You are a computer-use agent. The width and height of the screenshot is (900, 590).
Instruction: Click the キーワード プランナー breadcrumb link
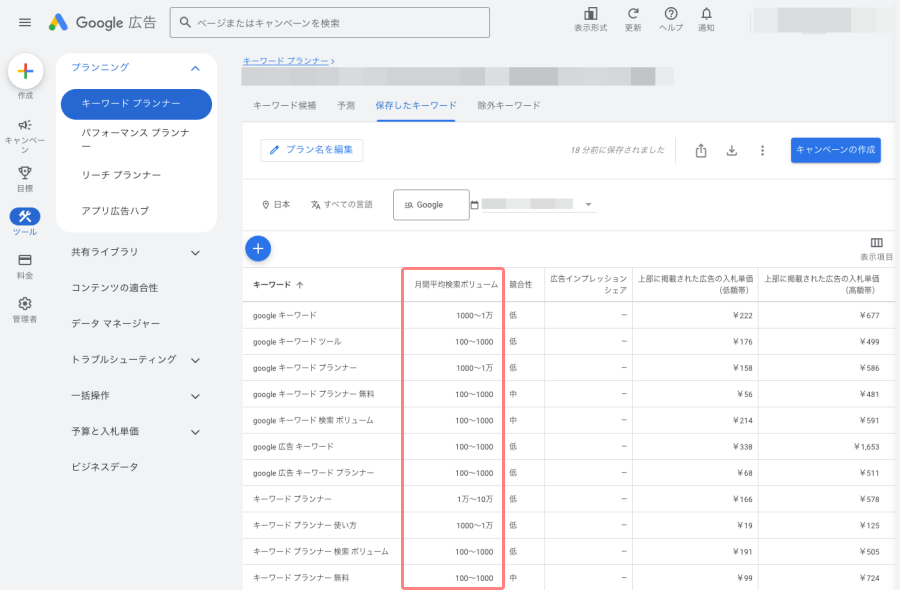pyautogui.click(x=285, y=61)
